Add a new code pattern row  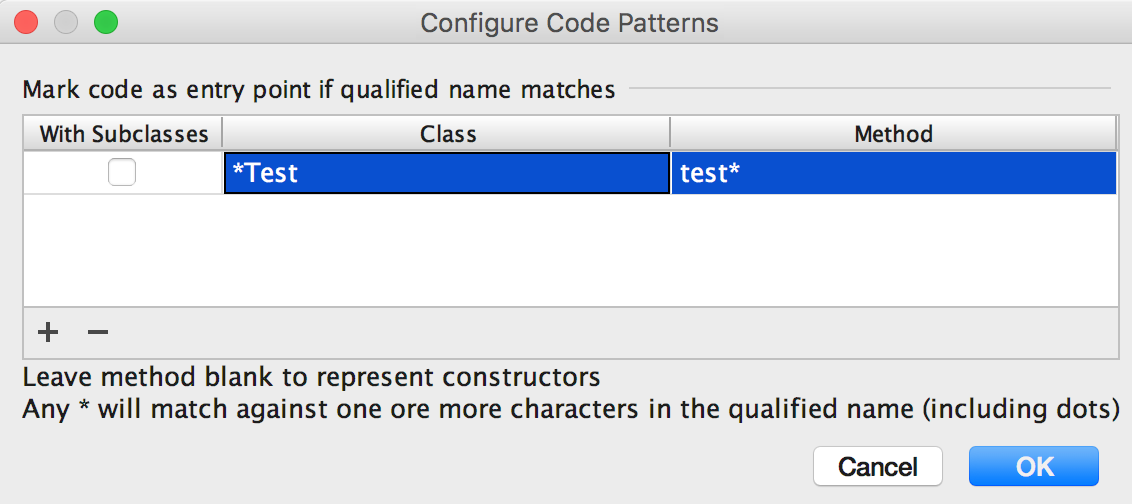click(x=48, y=332)
